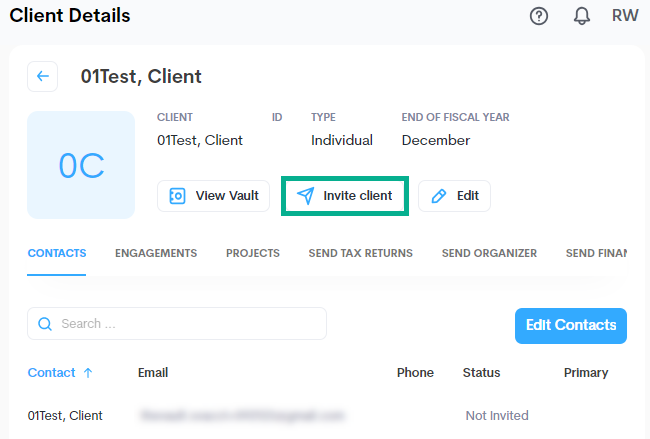Sort by the Contact column arrow
650x439 pixels.
point(88,373)
